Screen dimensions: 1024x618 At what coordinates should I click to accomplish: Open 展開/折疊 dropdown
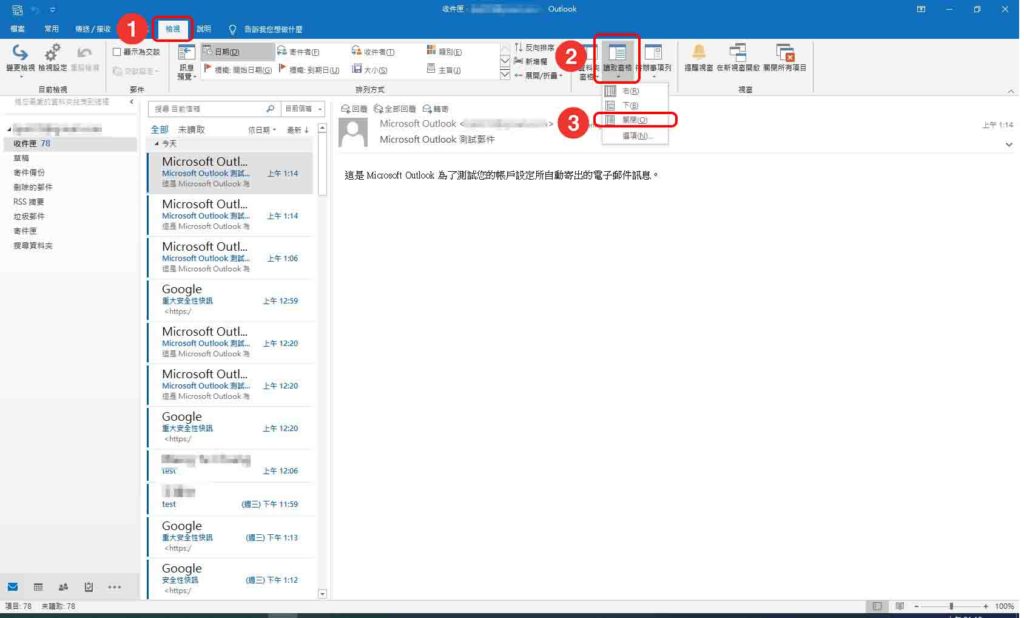(538, 75)
